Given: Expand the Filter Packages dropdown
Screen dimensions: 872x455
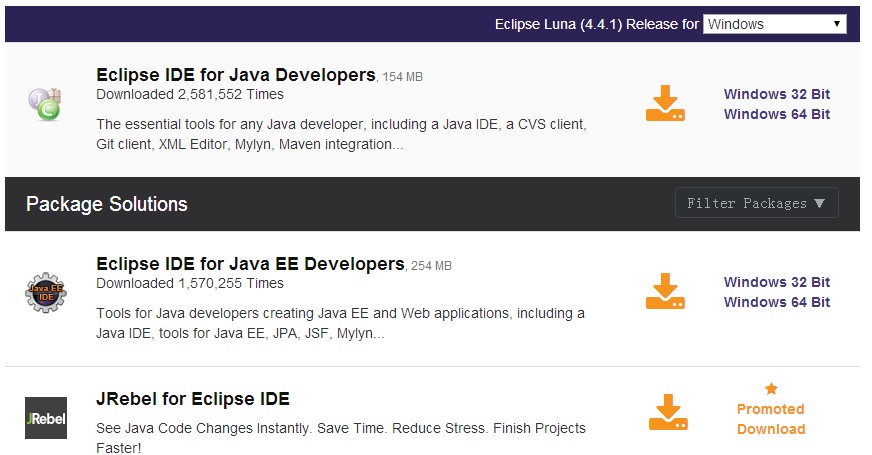Looking at the screenshot, I should click(x=756, y=203).
